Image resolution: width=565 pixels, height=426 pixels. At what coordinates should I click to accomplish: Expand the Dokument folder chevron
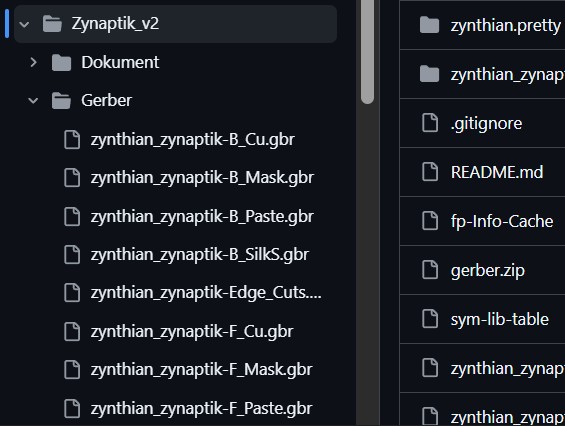point(33,62)
